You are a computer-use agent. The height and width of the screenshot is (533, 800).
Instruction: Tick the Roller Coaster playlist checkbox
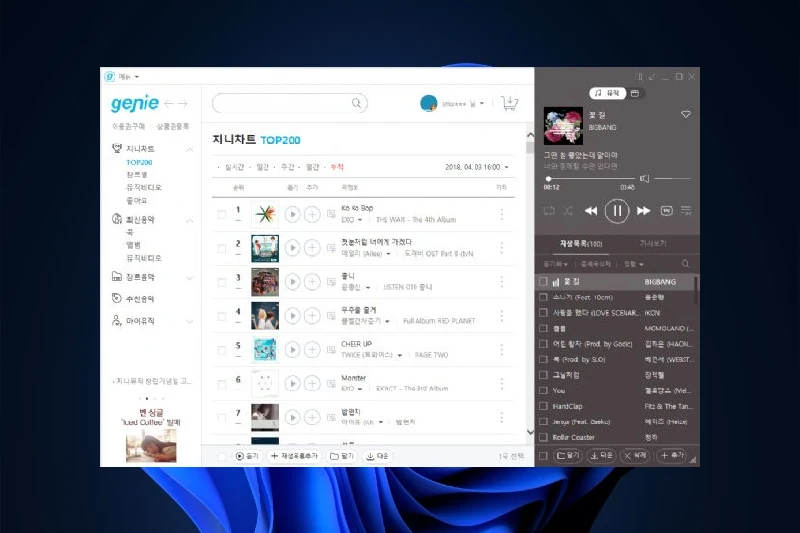(543, 438)
